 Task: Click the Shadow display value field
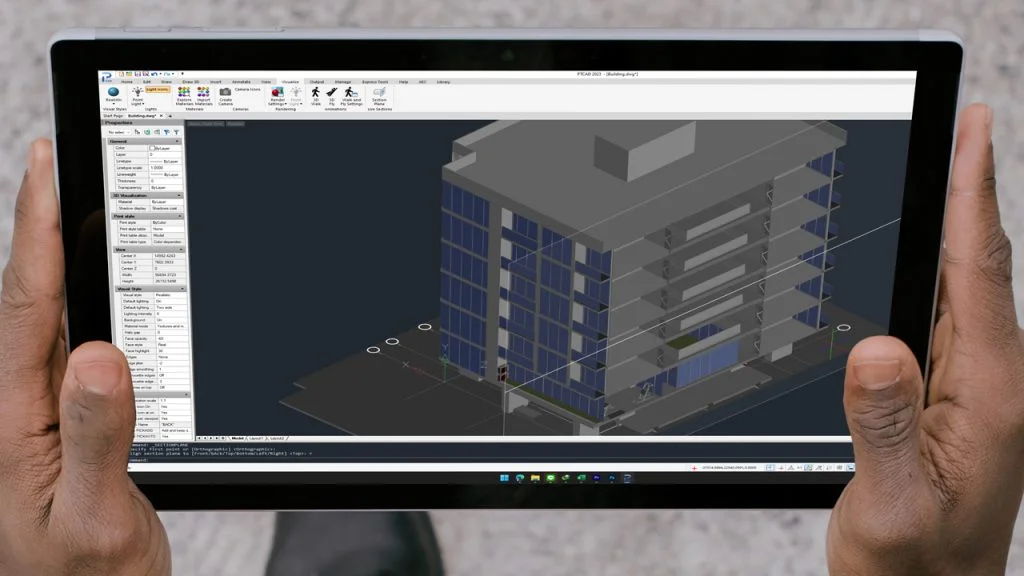point(167,208)
